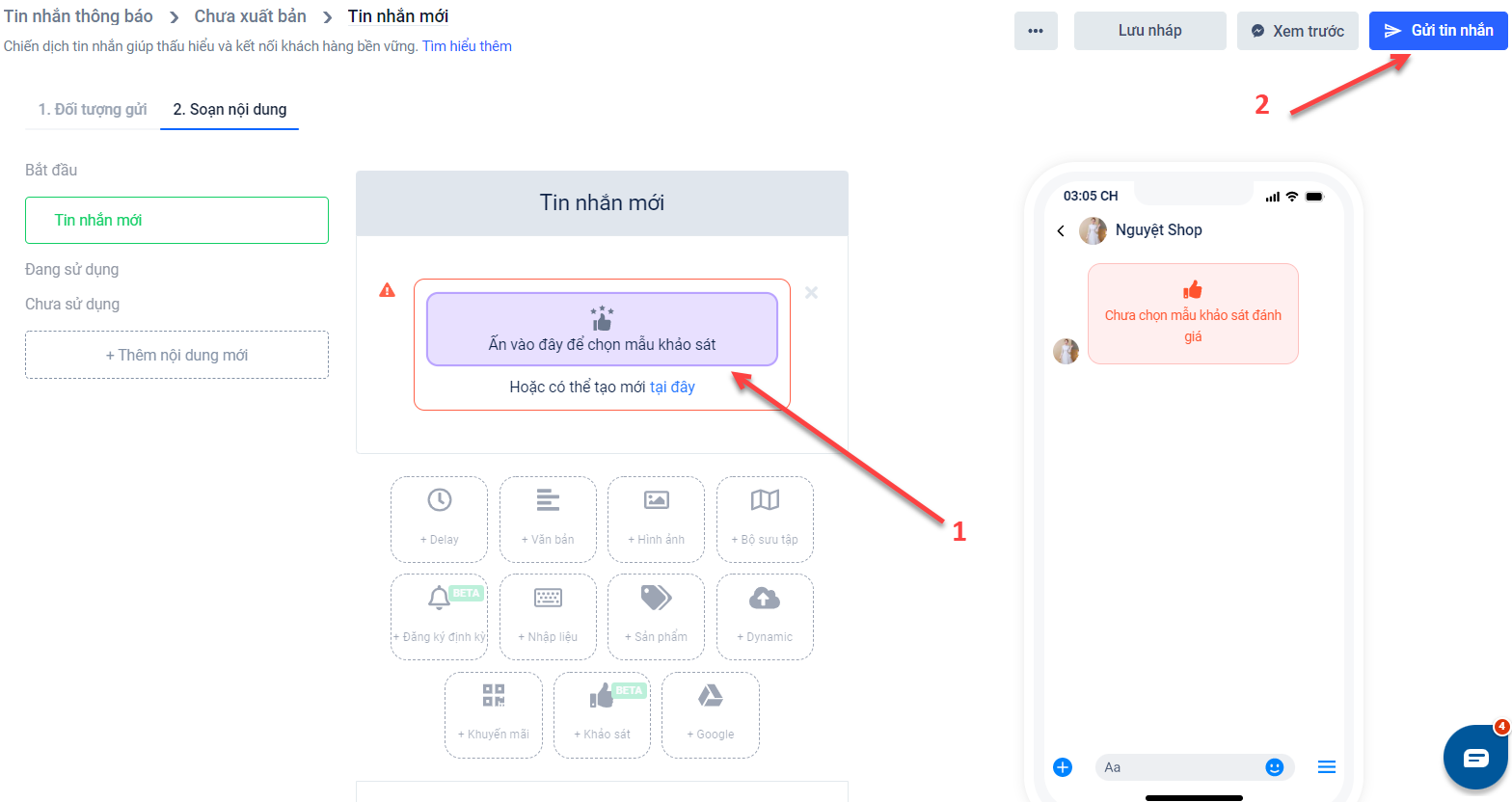Screen dimensions: 1512x802
Task: Click the unselected survey bubble in preview
Action: tap(1193, 313)
